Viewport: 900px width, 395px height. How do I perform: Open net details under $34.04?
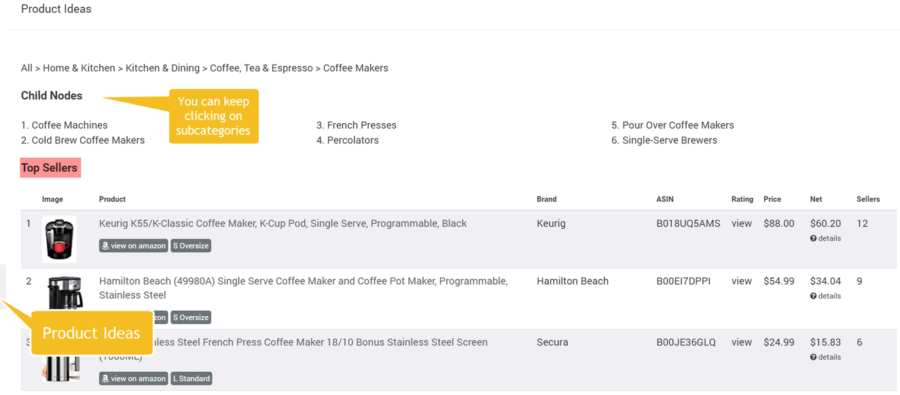pyautogui.click(x=825, y=296)
